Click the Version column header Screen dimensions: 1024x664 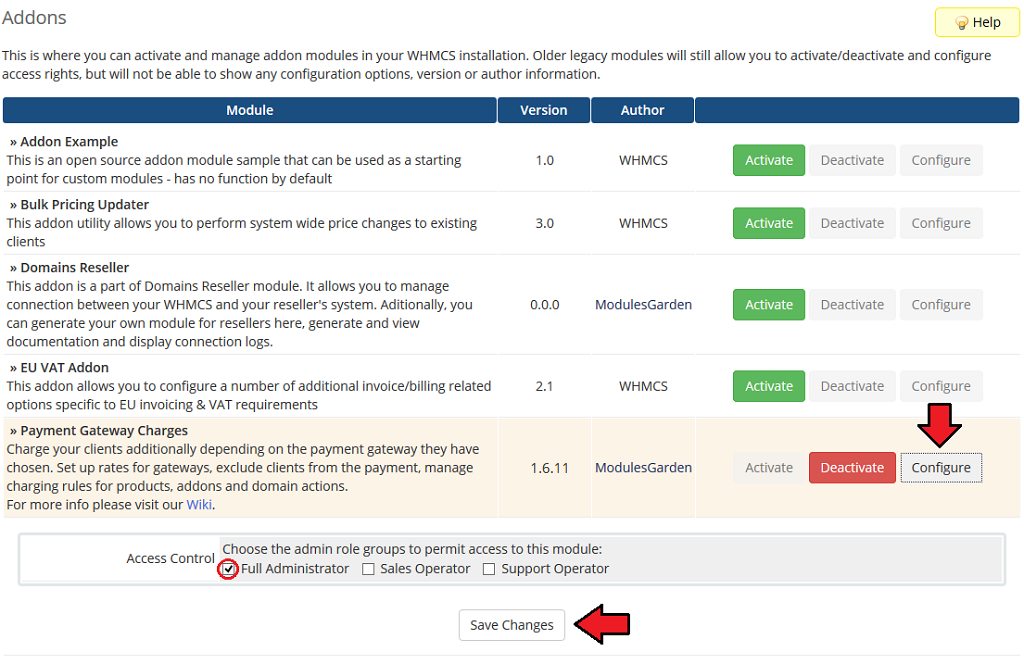tap(543, 110)
